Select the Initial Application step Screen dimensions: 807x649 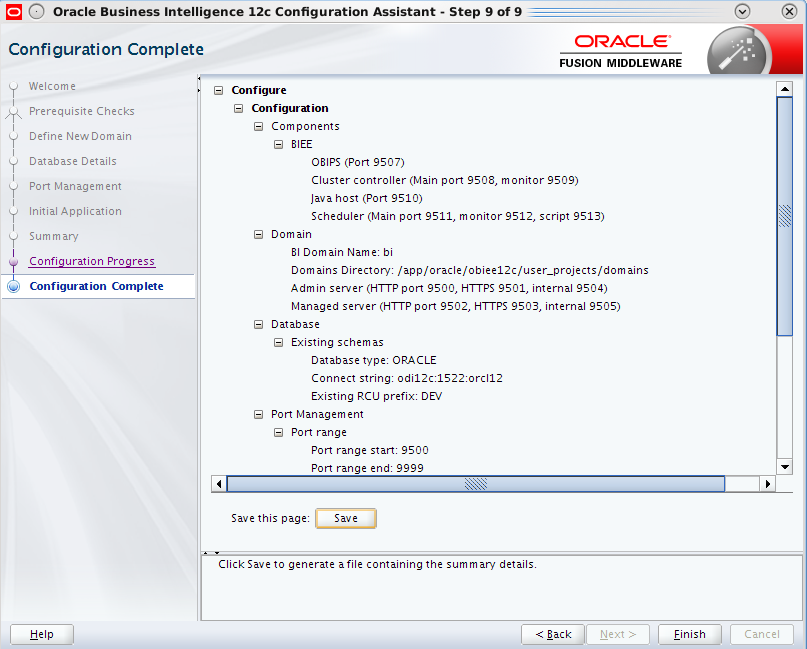(x=75, y=212)
